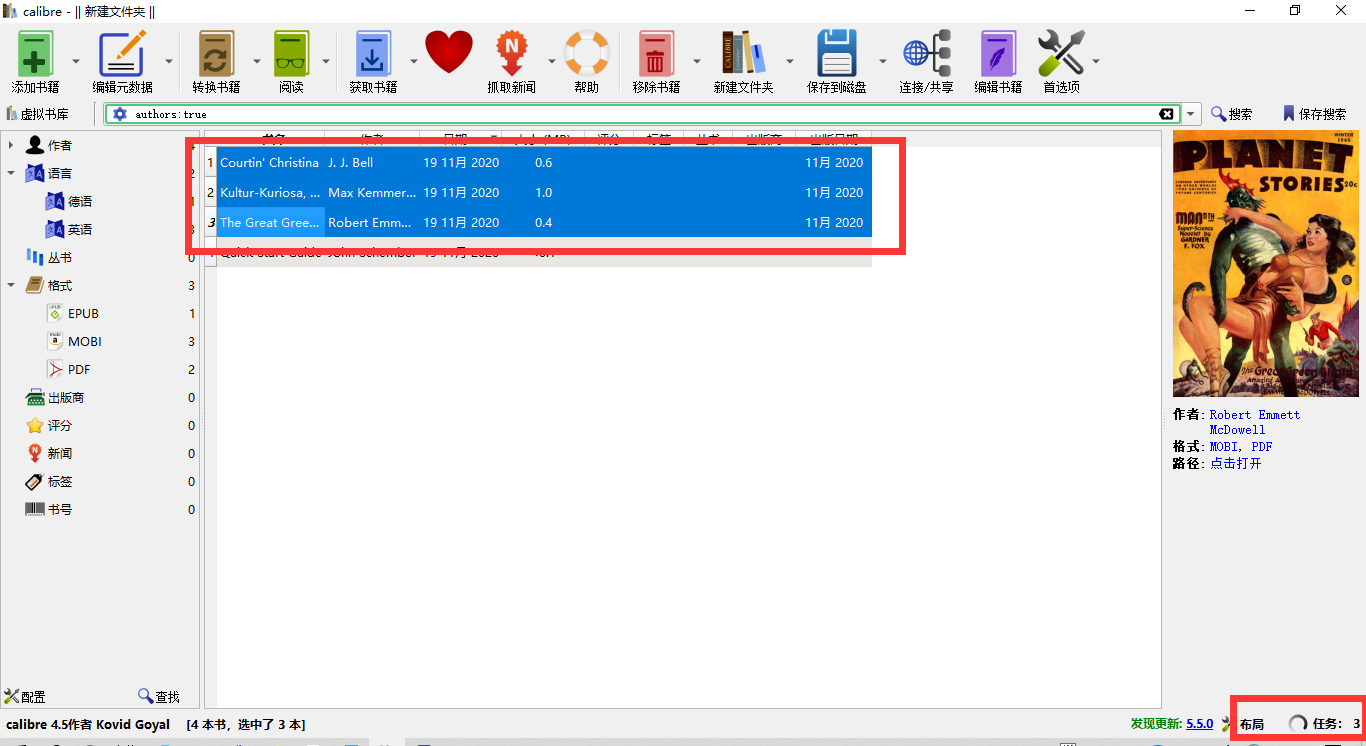Open dropdown arrow next to 获取书籍
Screen dimensions: 1366x746
click(414, 61)
